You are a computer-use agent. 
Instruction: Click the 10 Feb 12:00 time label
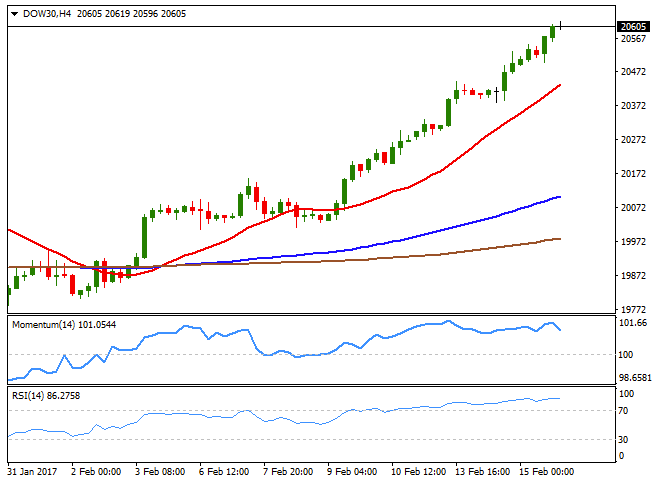click(x=418, y=472)
